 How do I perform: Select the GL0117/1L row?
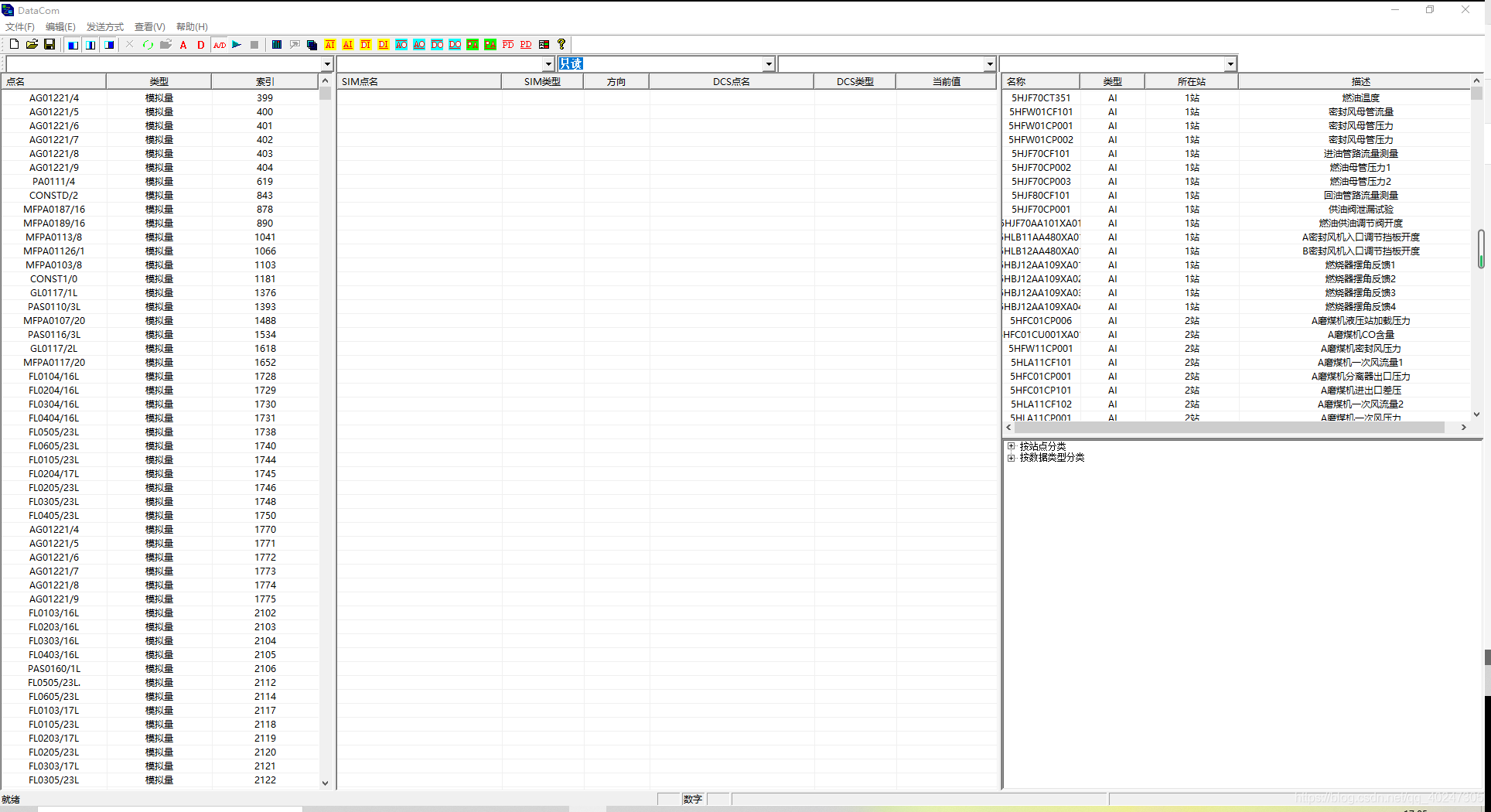pyautogui.click(x=159, y=293)
